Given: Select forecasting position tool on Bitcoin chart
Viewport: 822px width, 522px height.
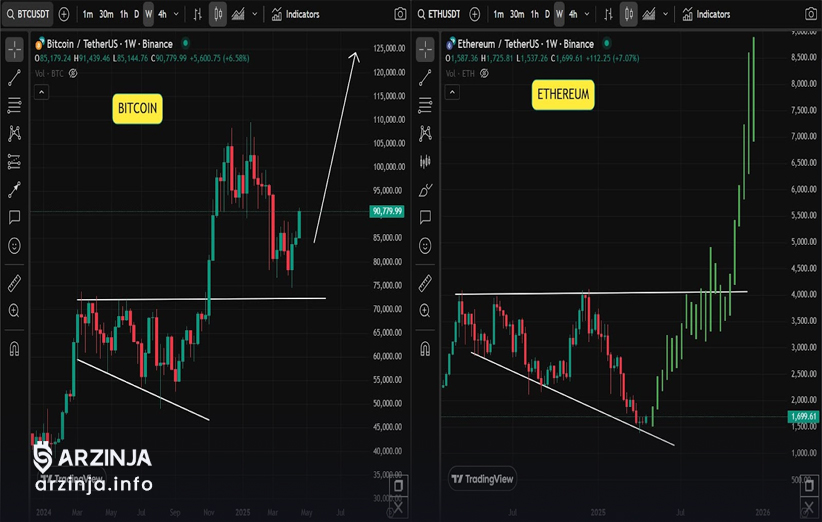Looking at the screenshot, I should click(x=15, y=162).
